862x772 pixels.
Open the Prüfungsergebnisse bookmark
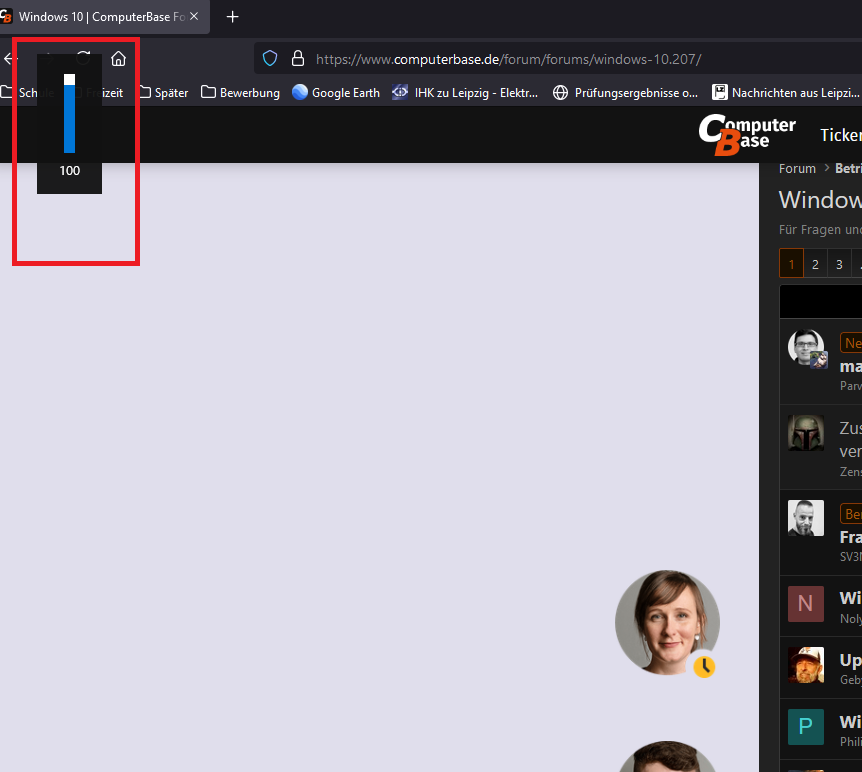[625, 92]
